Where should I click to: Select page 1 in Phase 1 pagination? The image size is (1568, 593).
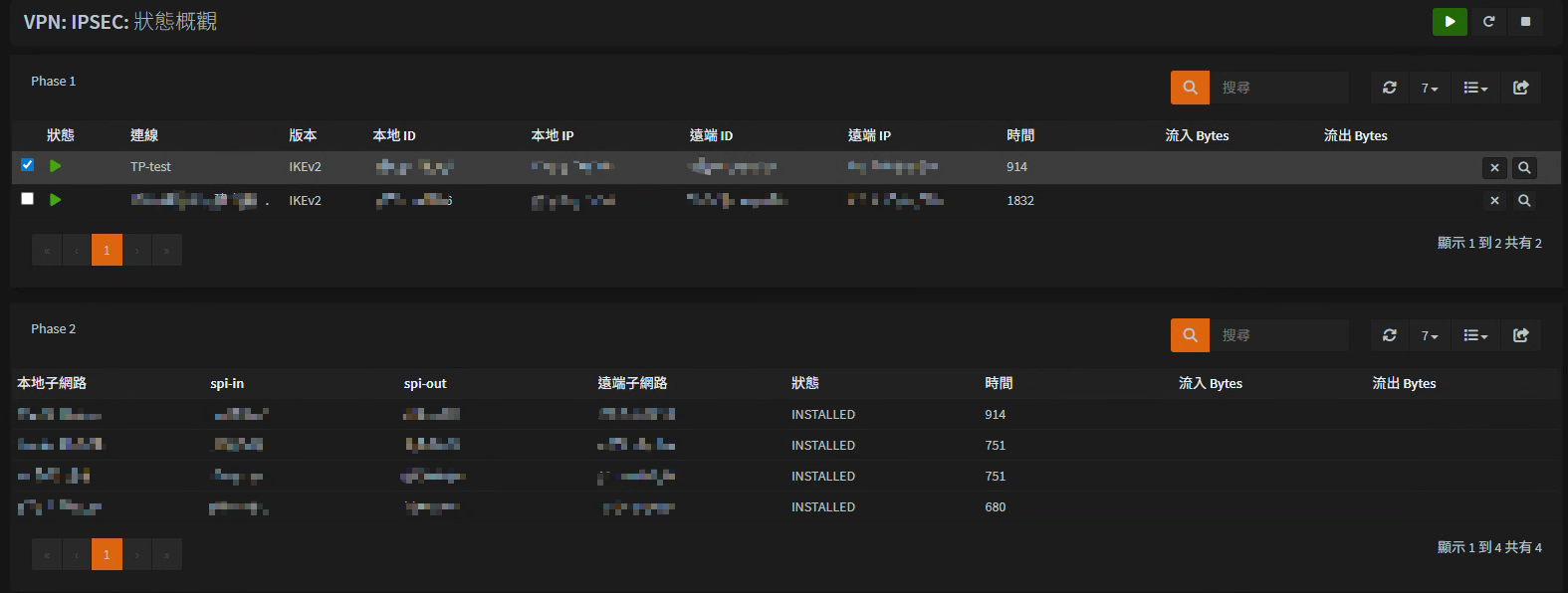[x=107, y=250]
